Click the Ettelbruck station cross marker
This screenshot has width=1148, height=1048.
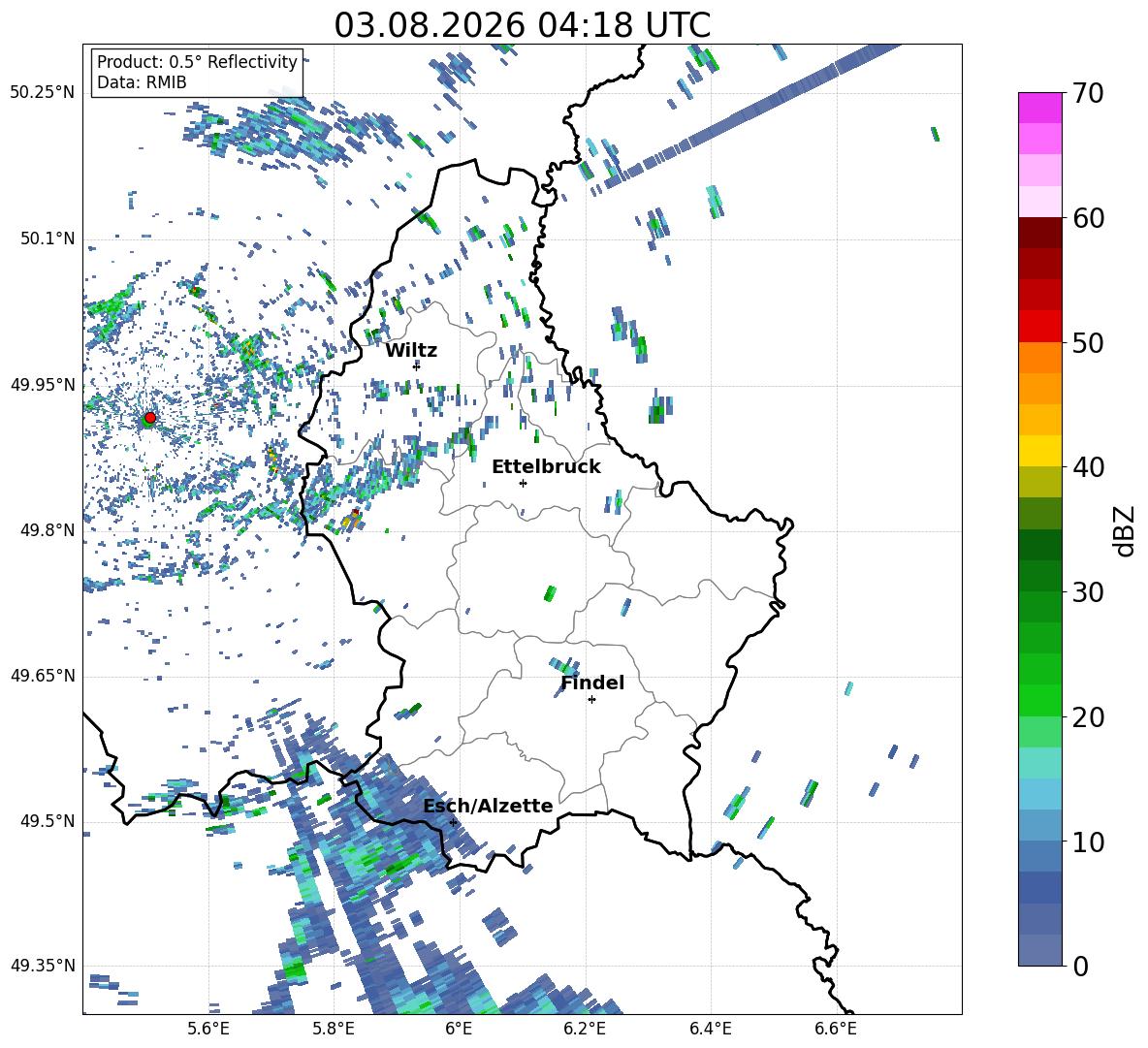tap(523, 483)
